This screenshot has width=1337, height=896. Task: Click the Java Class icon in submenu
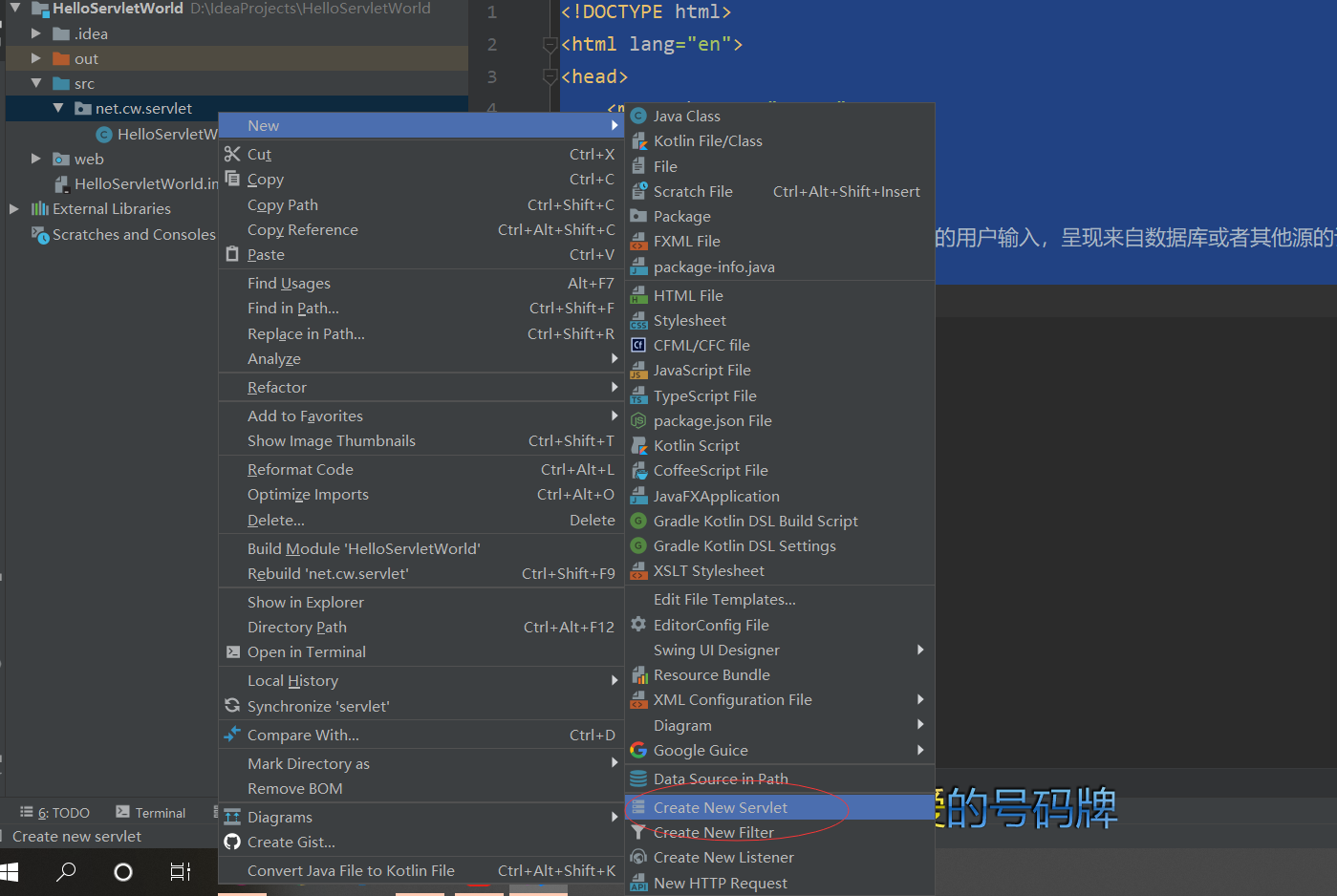click(x=639, y=116)
